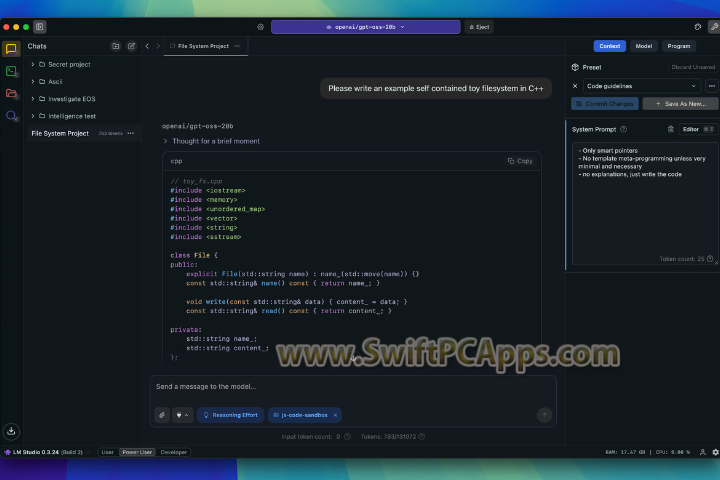Open the Developer terminal sidebar icon

click(x=11, y=71)
